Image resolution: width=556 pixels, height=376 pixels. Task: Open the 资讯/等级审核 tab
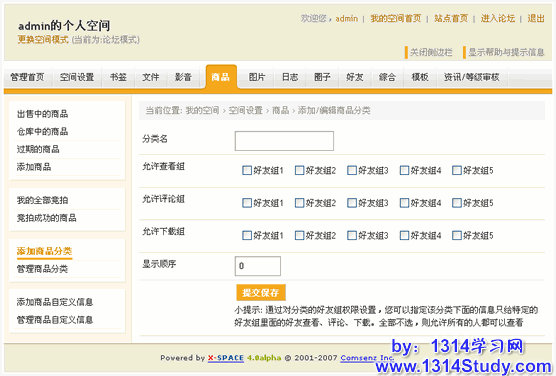point(472,77)
